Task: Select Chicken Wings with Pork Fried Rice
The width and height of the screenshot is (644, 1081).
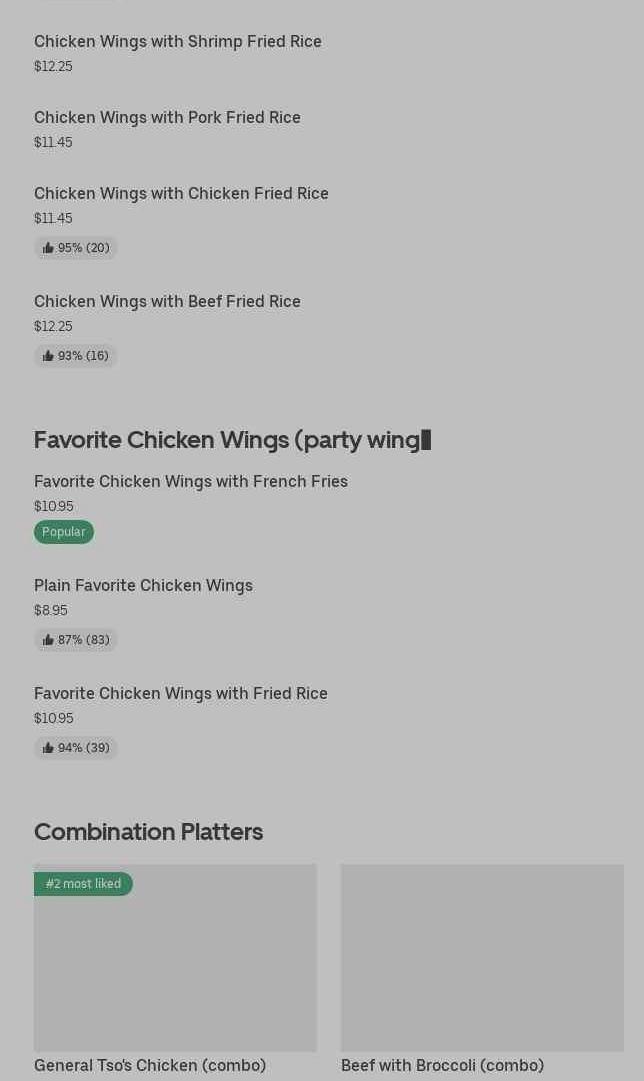Action: point(167,117)
